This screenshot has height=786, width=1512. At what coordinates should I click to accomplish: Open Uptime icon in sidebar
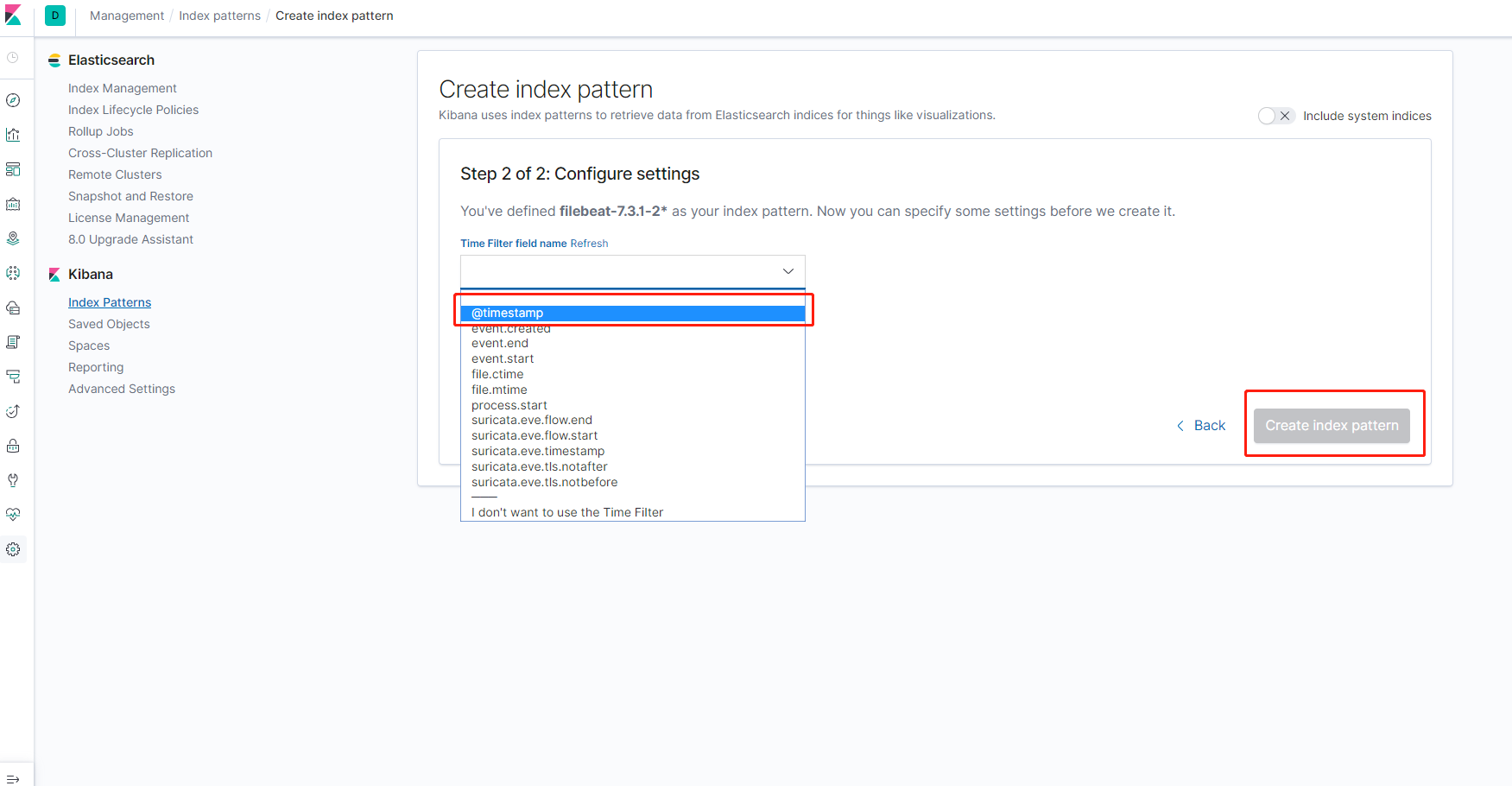[x=13, y=411]
